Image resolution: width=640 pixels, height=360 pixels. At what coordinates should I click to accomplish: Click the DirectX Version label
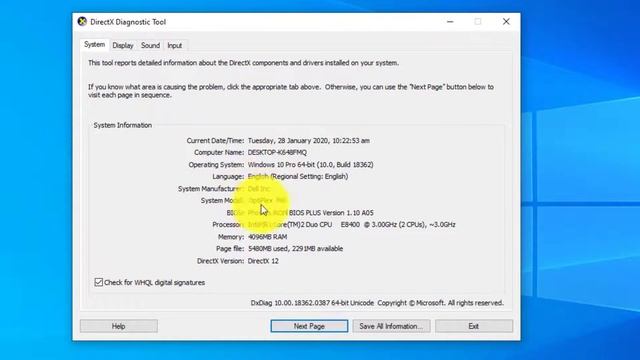tap(220, 261)
